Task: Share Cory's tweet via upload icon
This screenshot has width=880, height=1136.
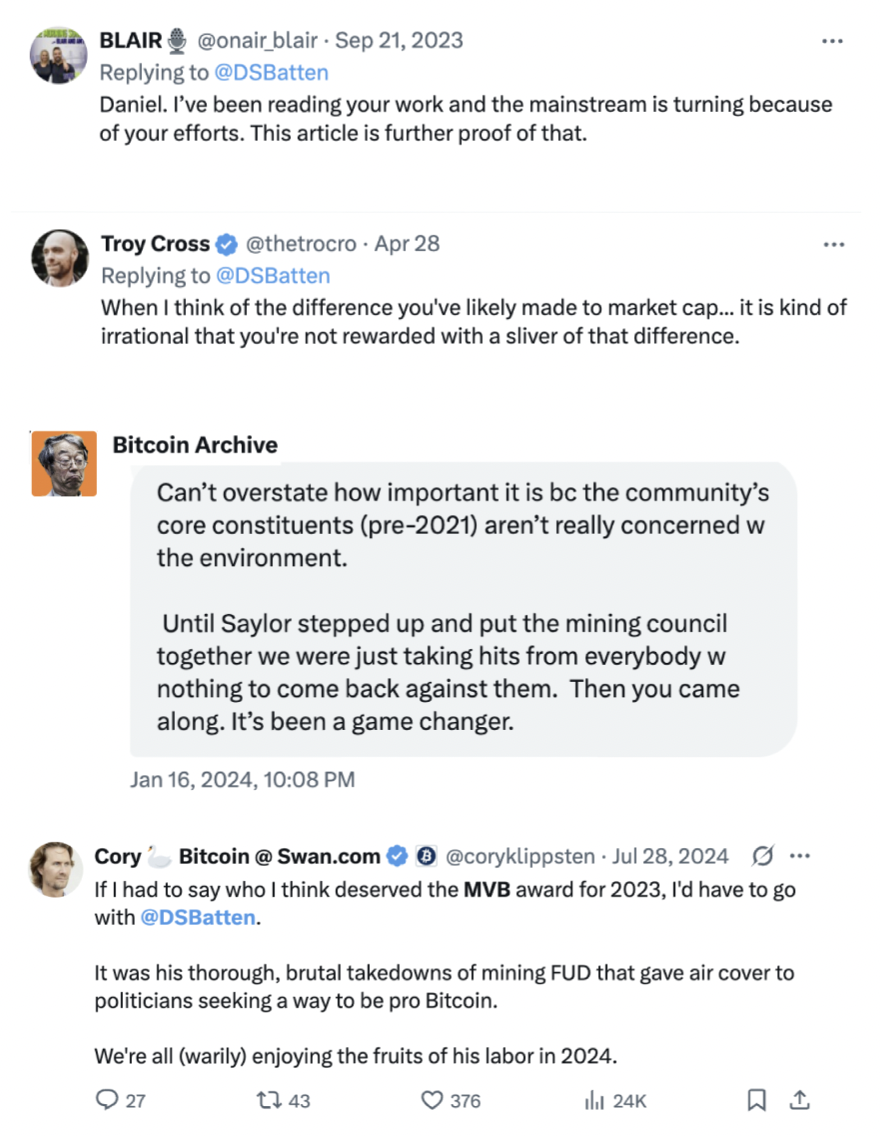Action: (x=800, y=1100)
